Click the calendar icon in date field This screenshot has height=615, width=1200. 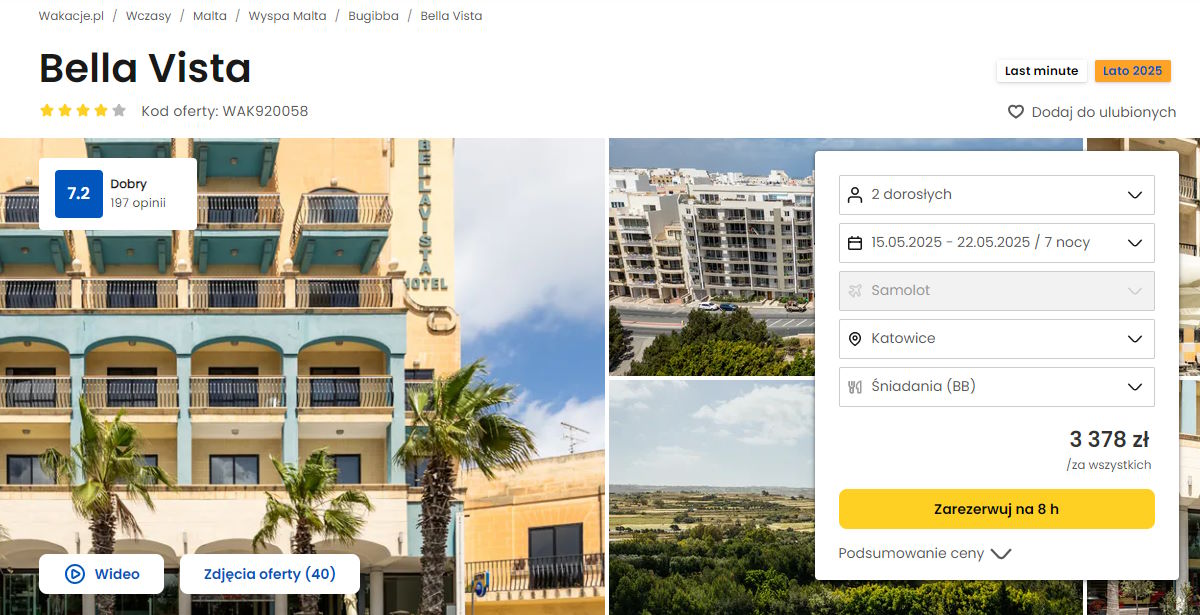click(854, 242)
